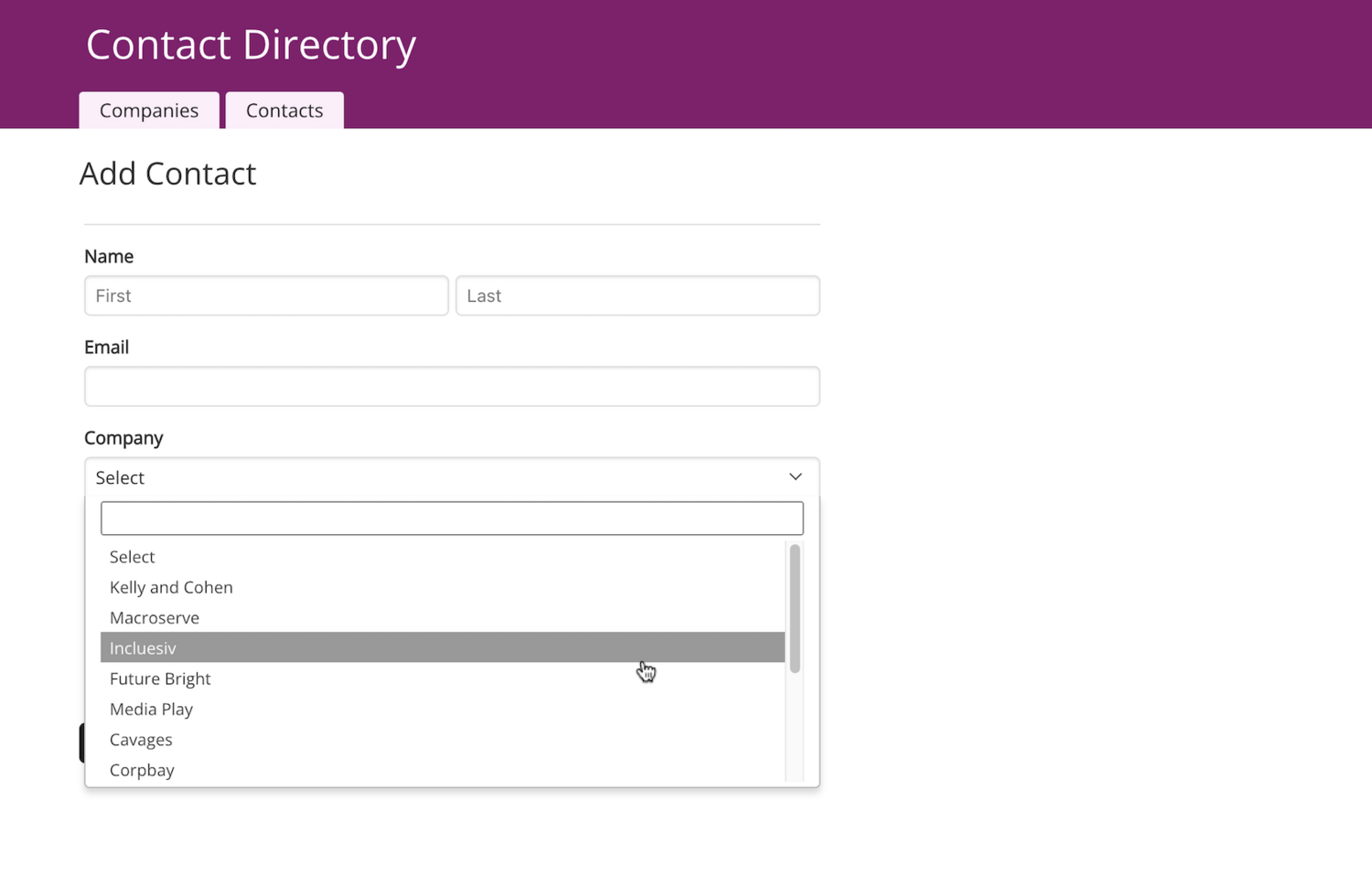Viewport: 1372px width, 876px height.
Task: Pick Cavages from the dropdown
Action: [141, 740]
